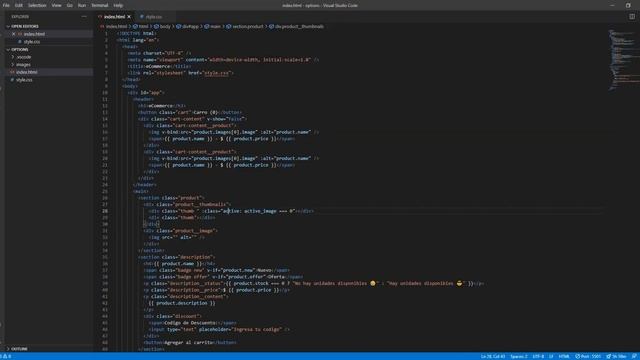Change indentation via Spaces: 2 status item

[x=519, y=356]
